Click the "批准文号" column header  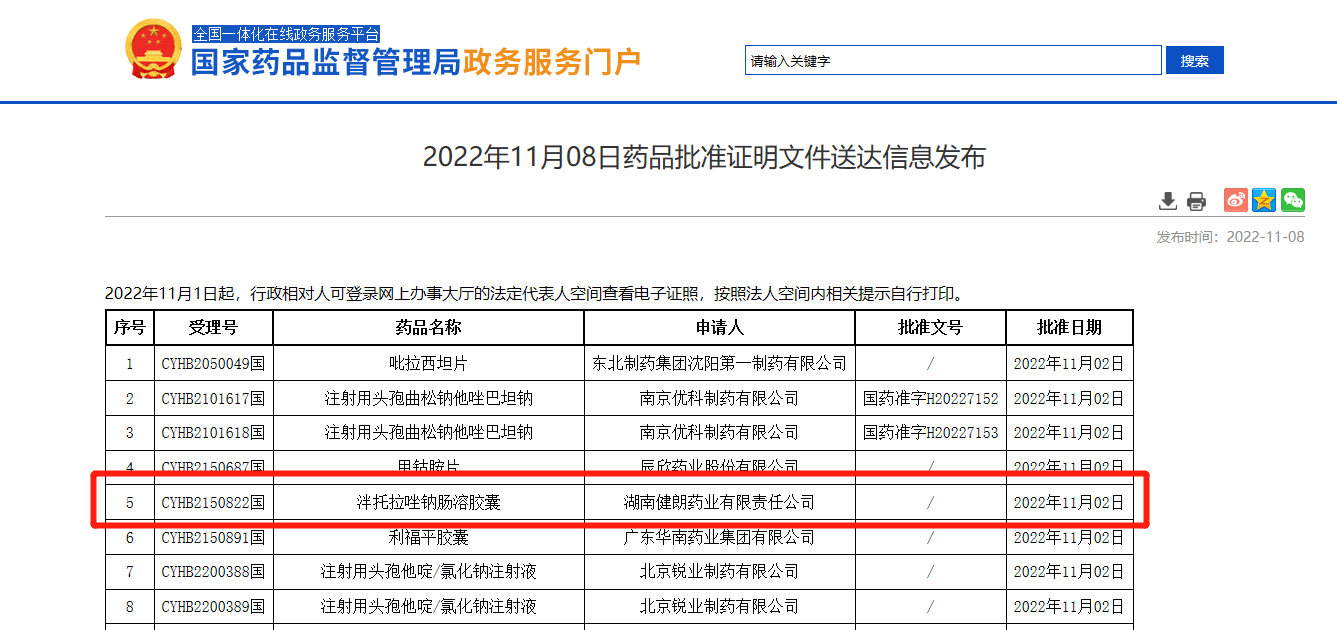[930, 327]
